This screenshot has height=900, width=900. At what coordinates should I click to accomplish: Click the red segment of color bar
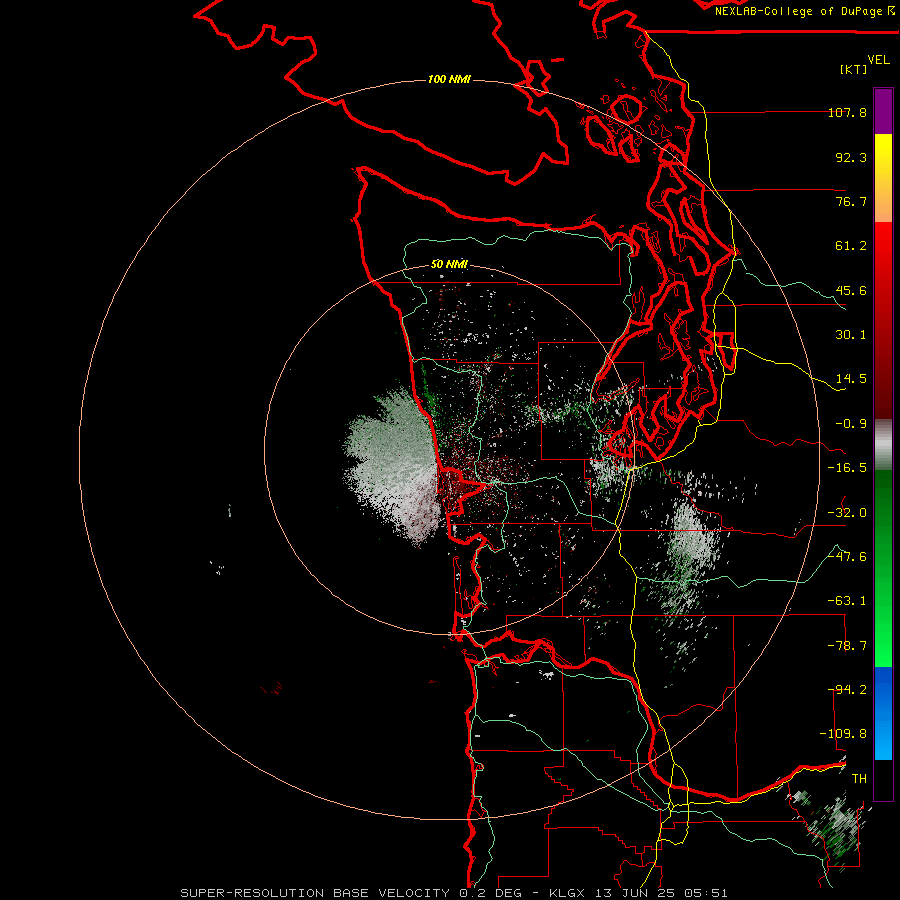click(883, 320)
